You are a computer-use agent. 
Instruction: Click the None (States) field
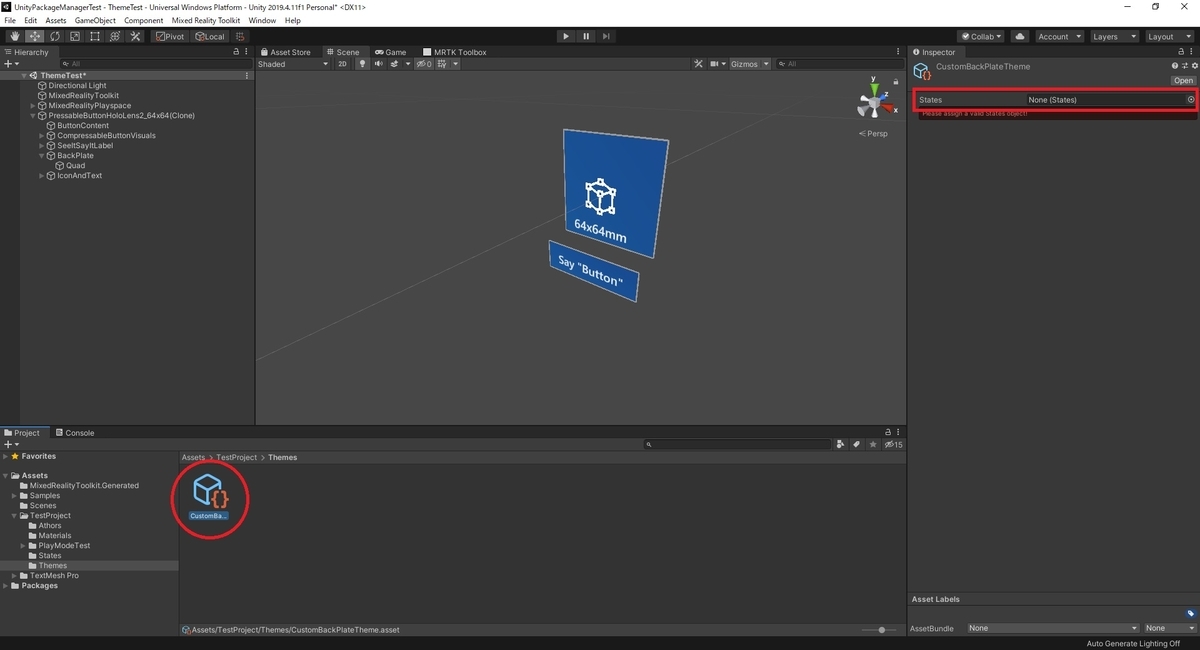(1105, 100)
